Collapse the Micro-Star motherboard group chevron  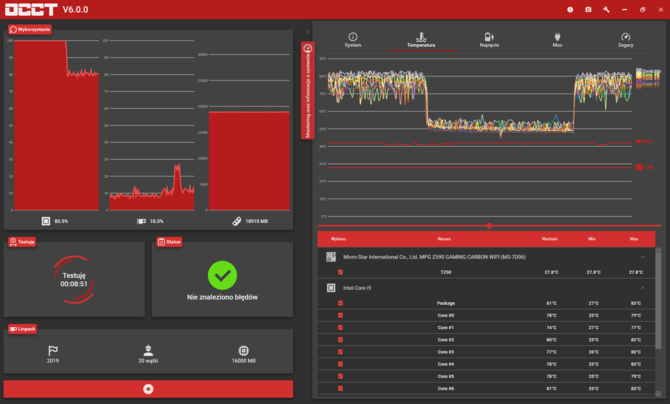pos(642,257)
